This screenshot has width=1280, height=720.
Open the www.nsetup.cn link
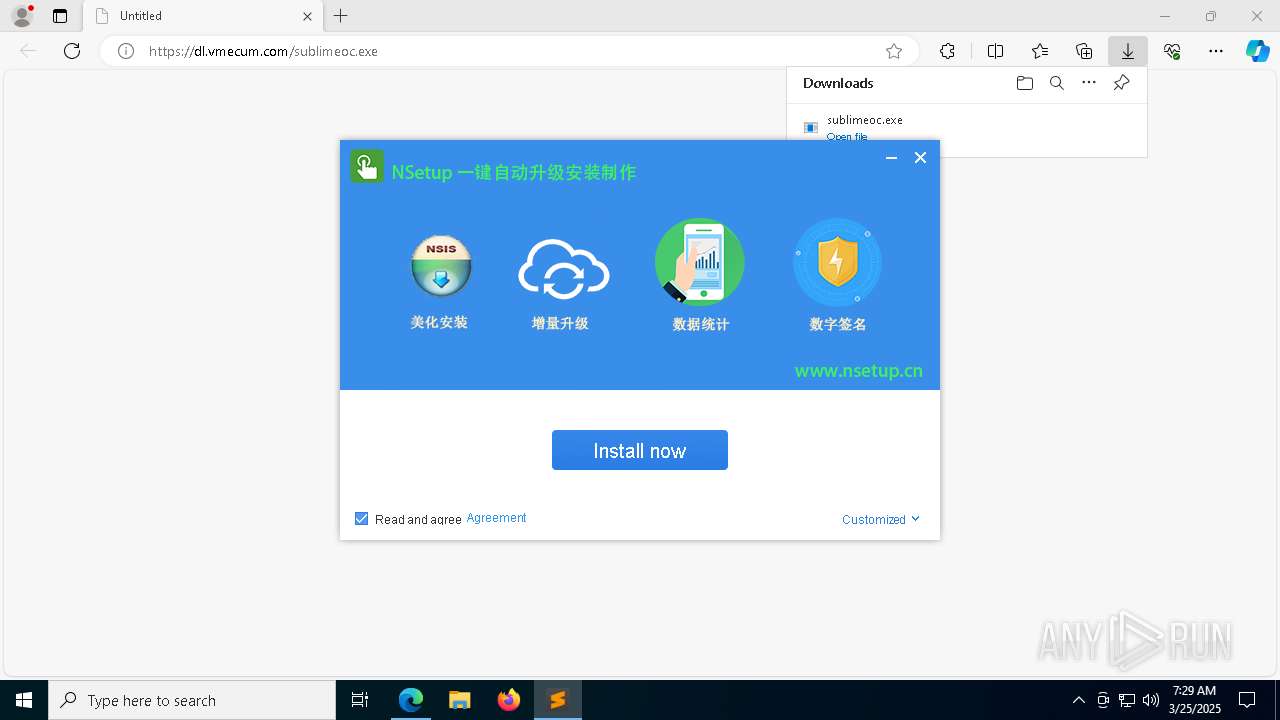[859, 371]
